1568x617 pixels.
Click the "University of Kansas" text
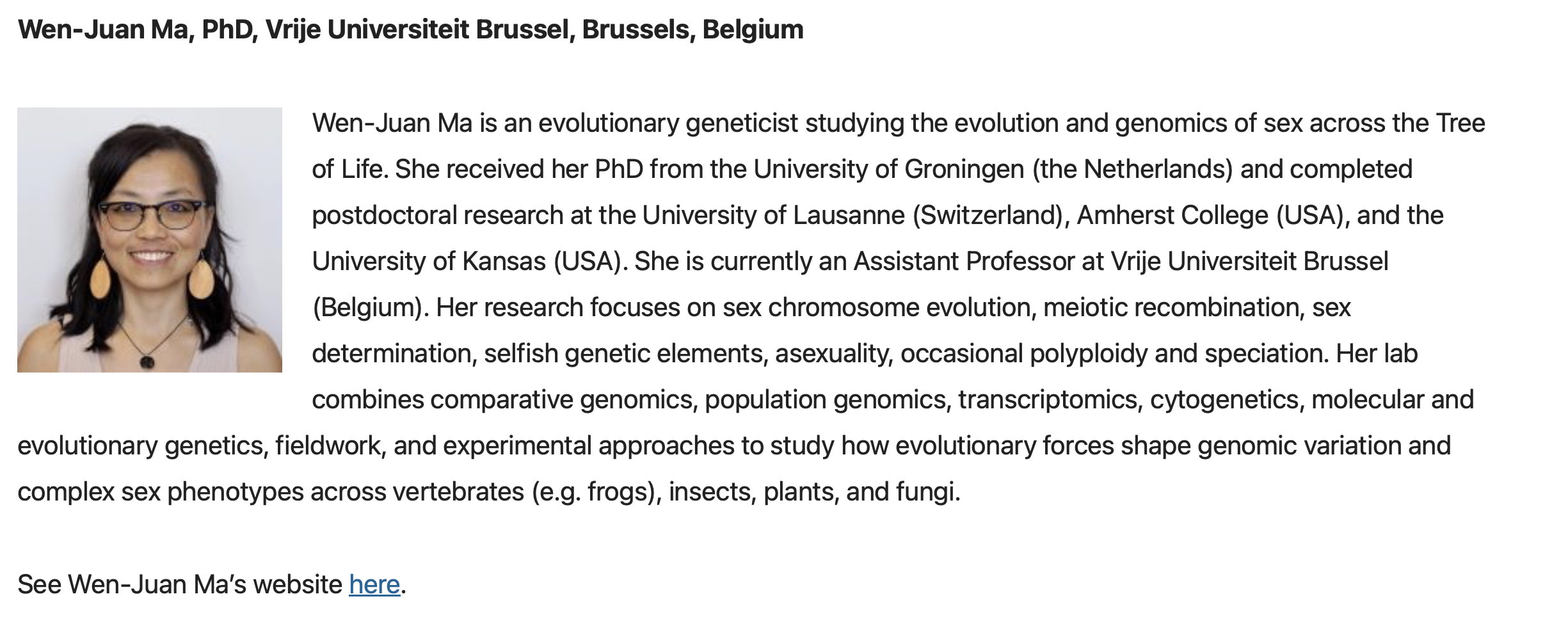point(429,261)
